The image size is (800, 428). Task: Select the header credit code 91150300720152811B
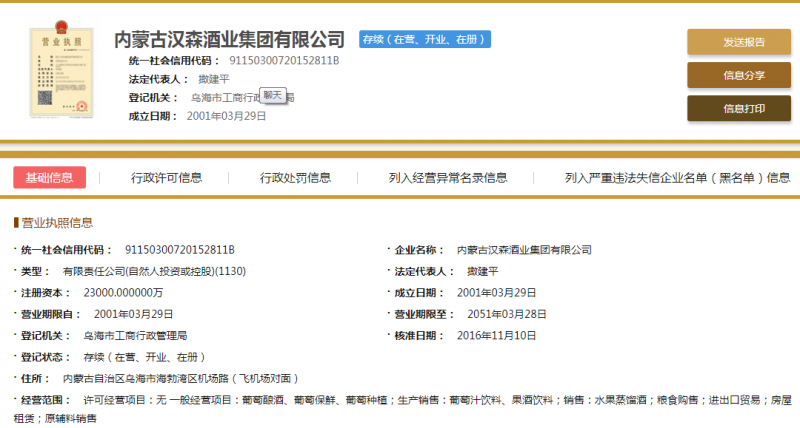tap(284, 61)
